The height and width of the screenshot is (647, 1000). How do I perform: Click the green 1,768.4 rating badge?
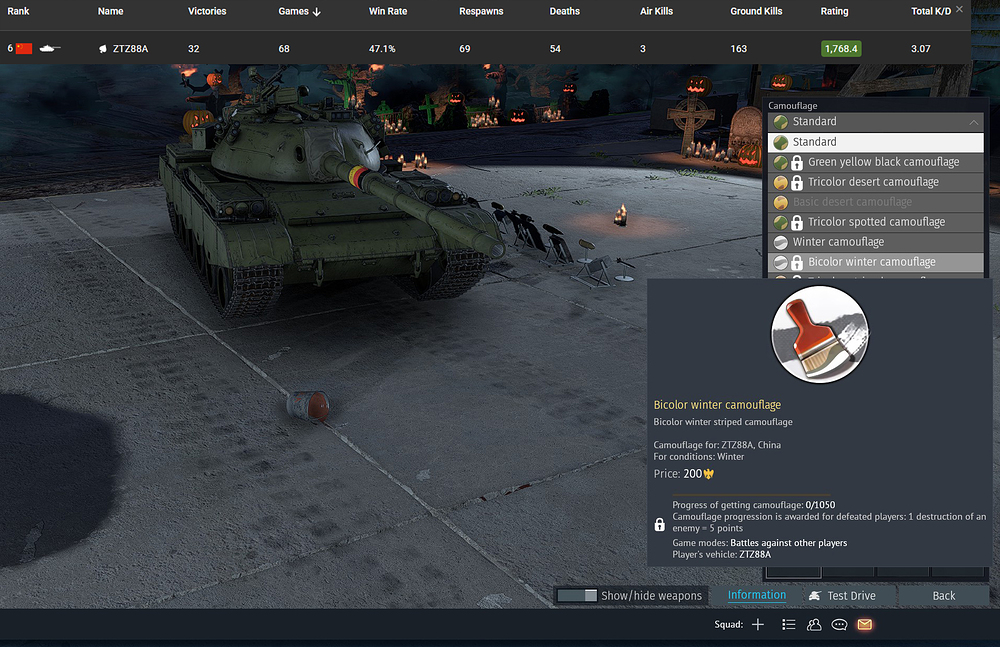click(x=841, y=48)
